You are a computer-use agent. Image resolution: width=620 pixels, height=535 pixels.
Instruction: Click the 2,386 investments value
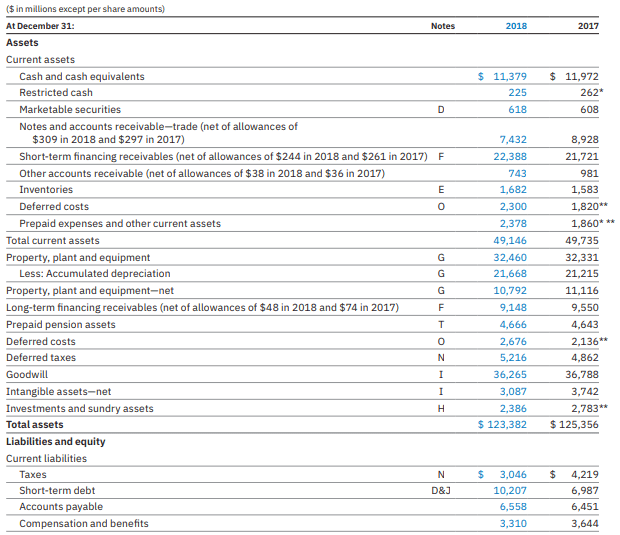tap(513, 408)
